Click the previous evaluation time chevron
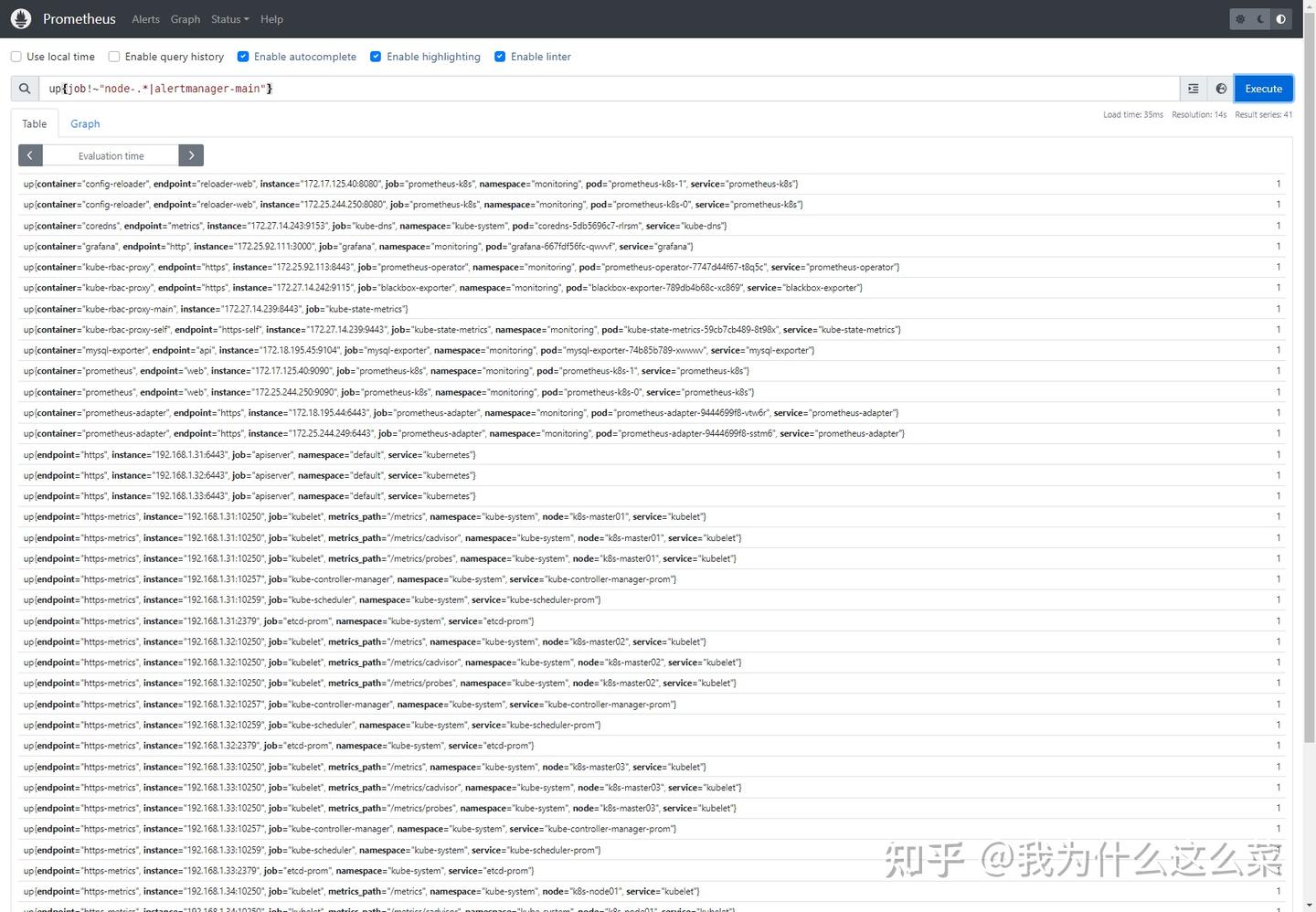 point(30,154)
